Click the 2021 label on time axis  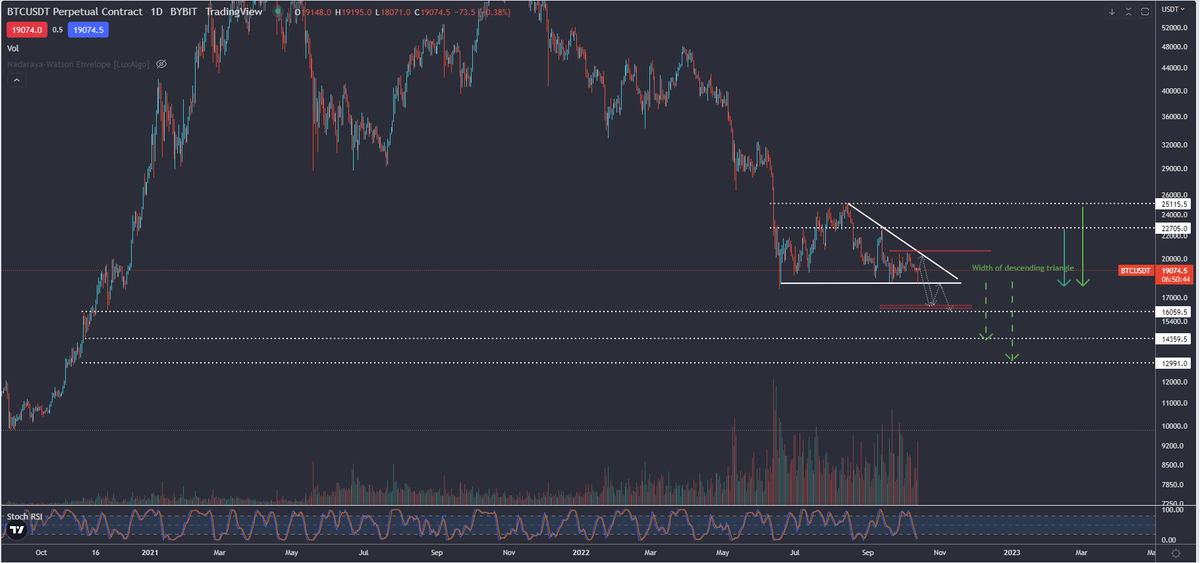point(150,551)
